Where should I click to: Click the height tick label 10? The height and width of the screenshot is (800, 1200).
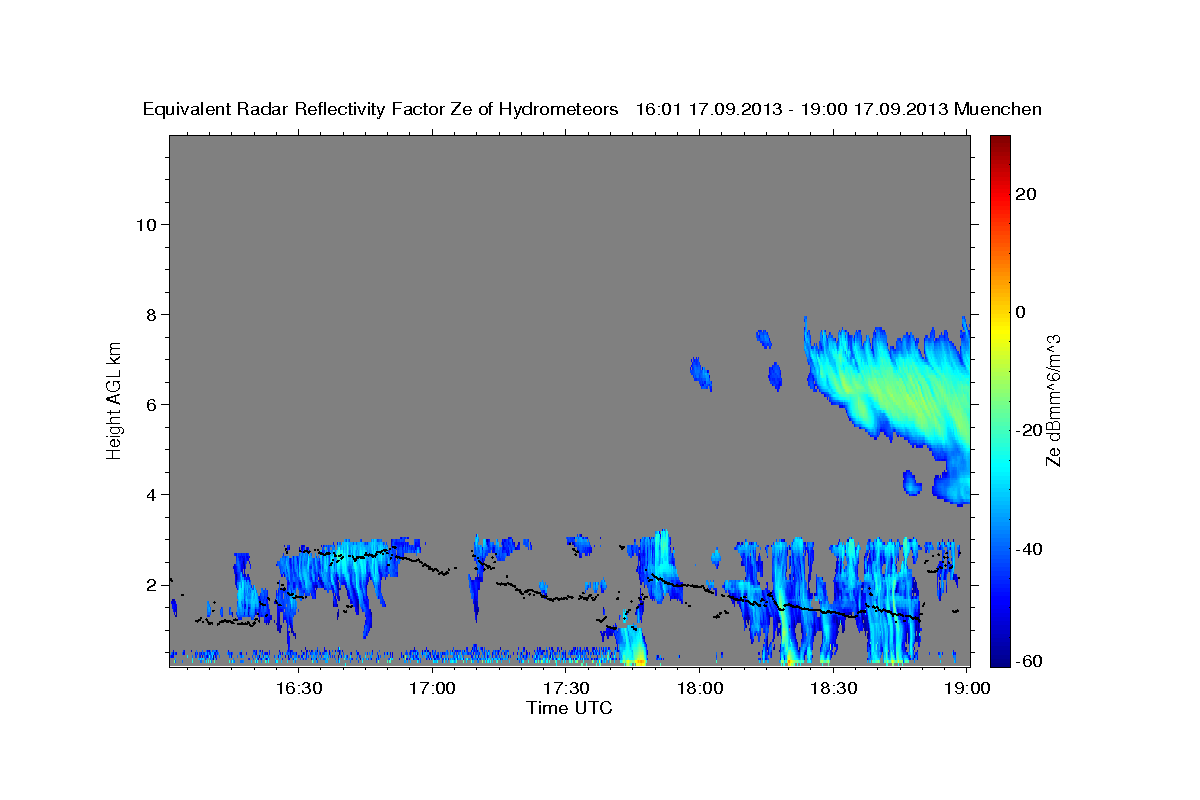pyautogui.click(x=146, y=224)
